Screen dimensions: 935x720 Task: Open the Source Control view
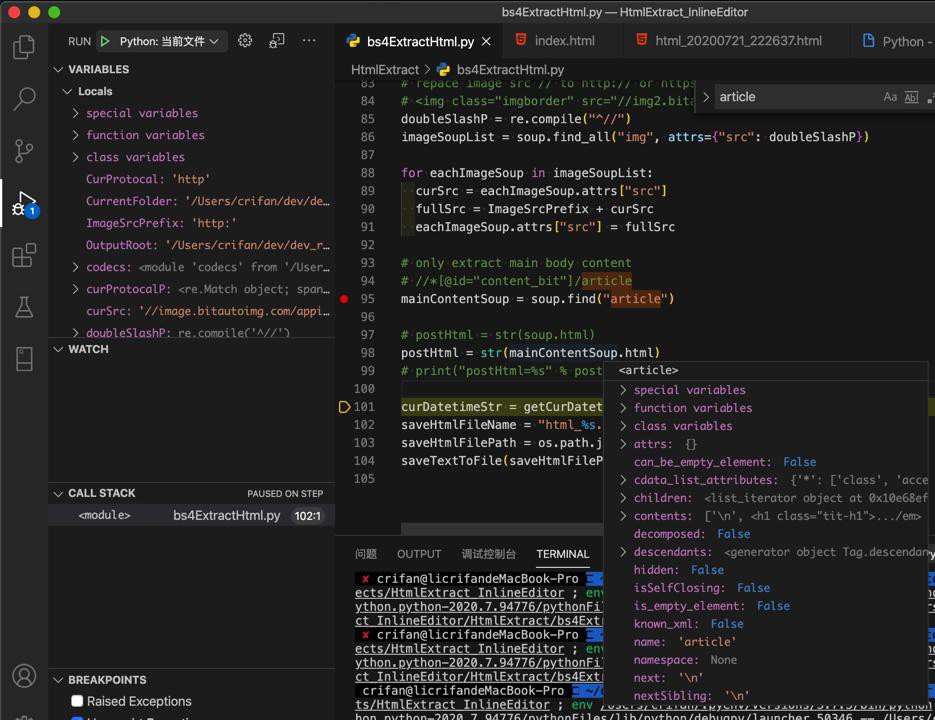click(24, 151)
